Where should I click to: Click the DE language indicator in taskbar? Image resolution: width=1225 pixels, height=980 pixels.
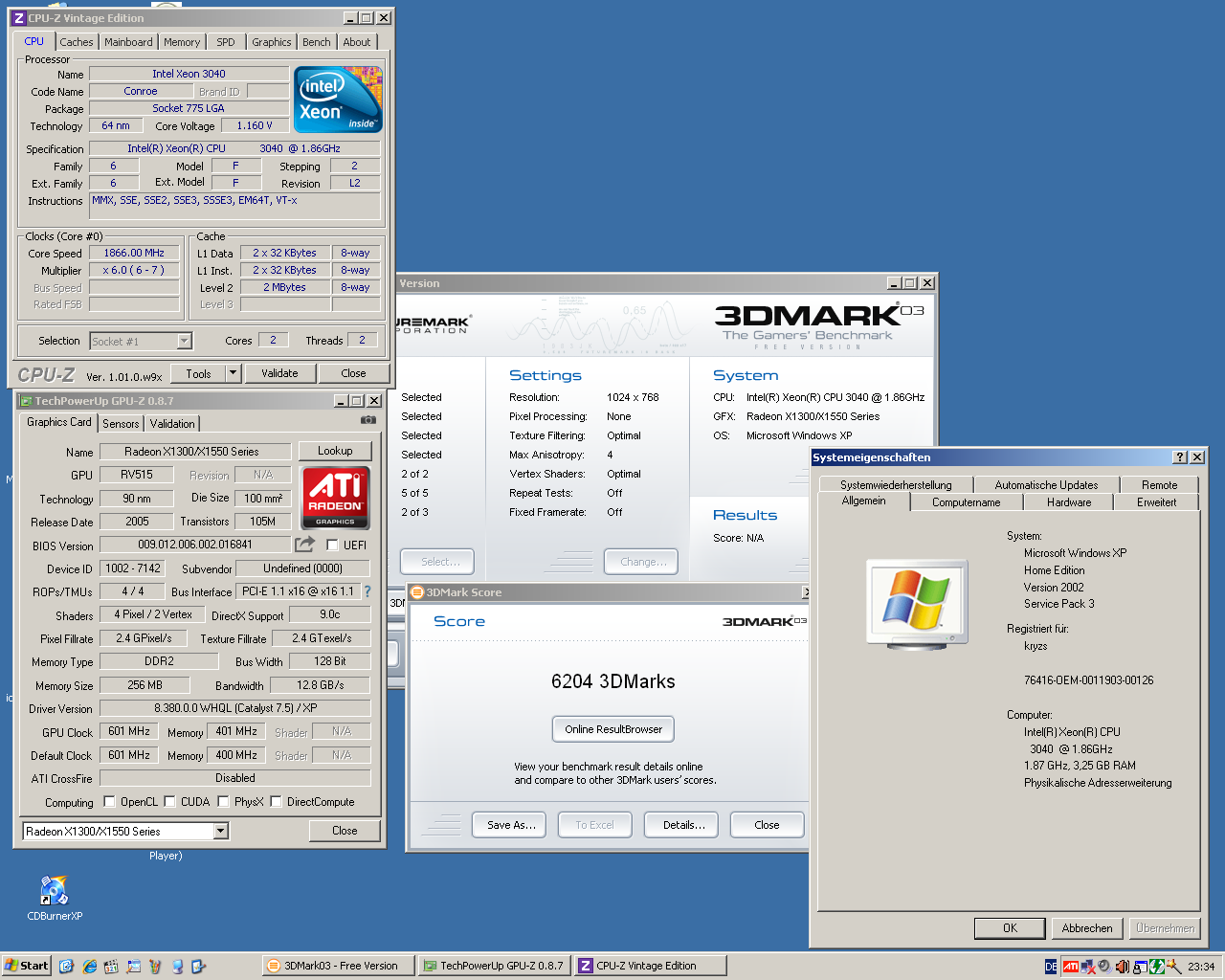1051,967
